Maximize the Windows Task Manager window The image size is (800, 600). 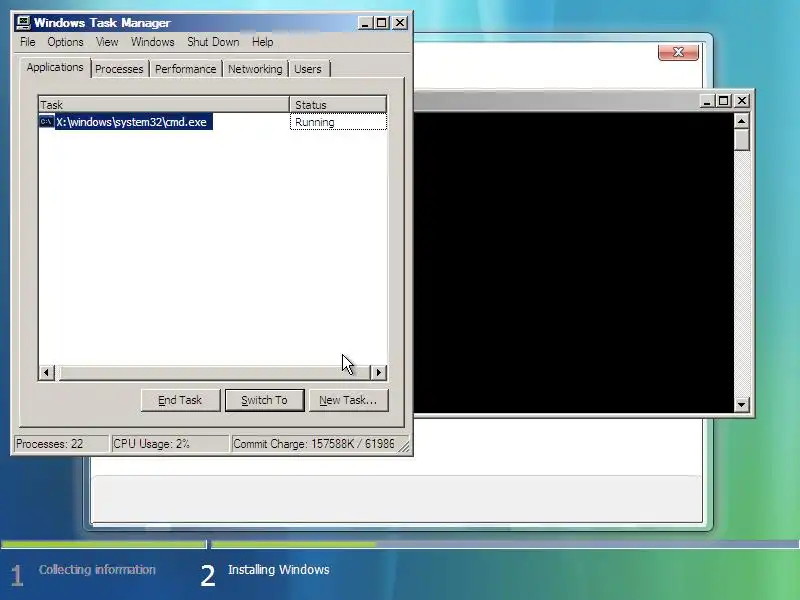382,23
